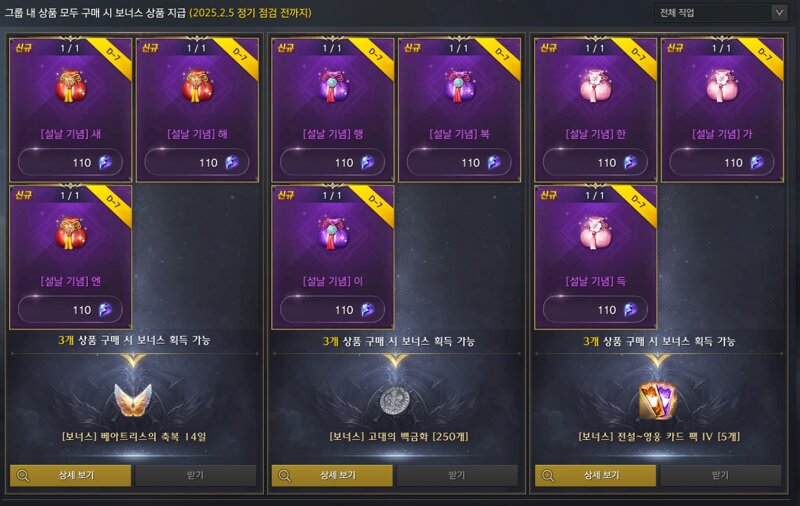Screen dimensions: 800x506
Task: Select the purple pouch icon for [설날 기념] 복
Action: [460, 86]
